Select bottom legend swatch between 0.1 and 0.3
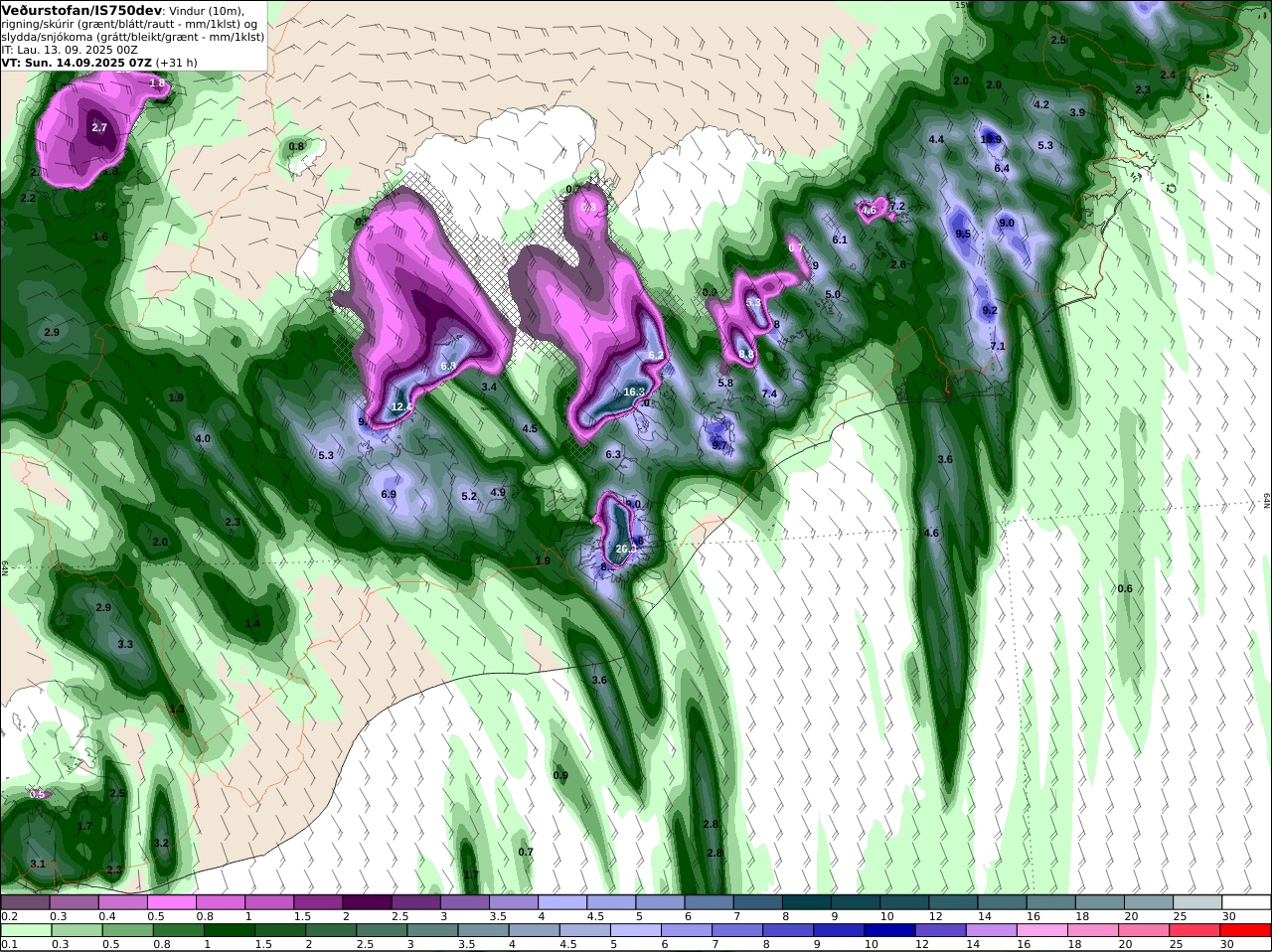 point(25,930)
